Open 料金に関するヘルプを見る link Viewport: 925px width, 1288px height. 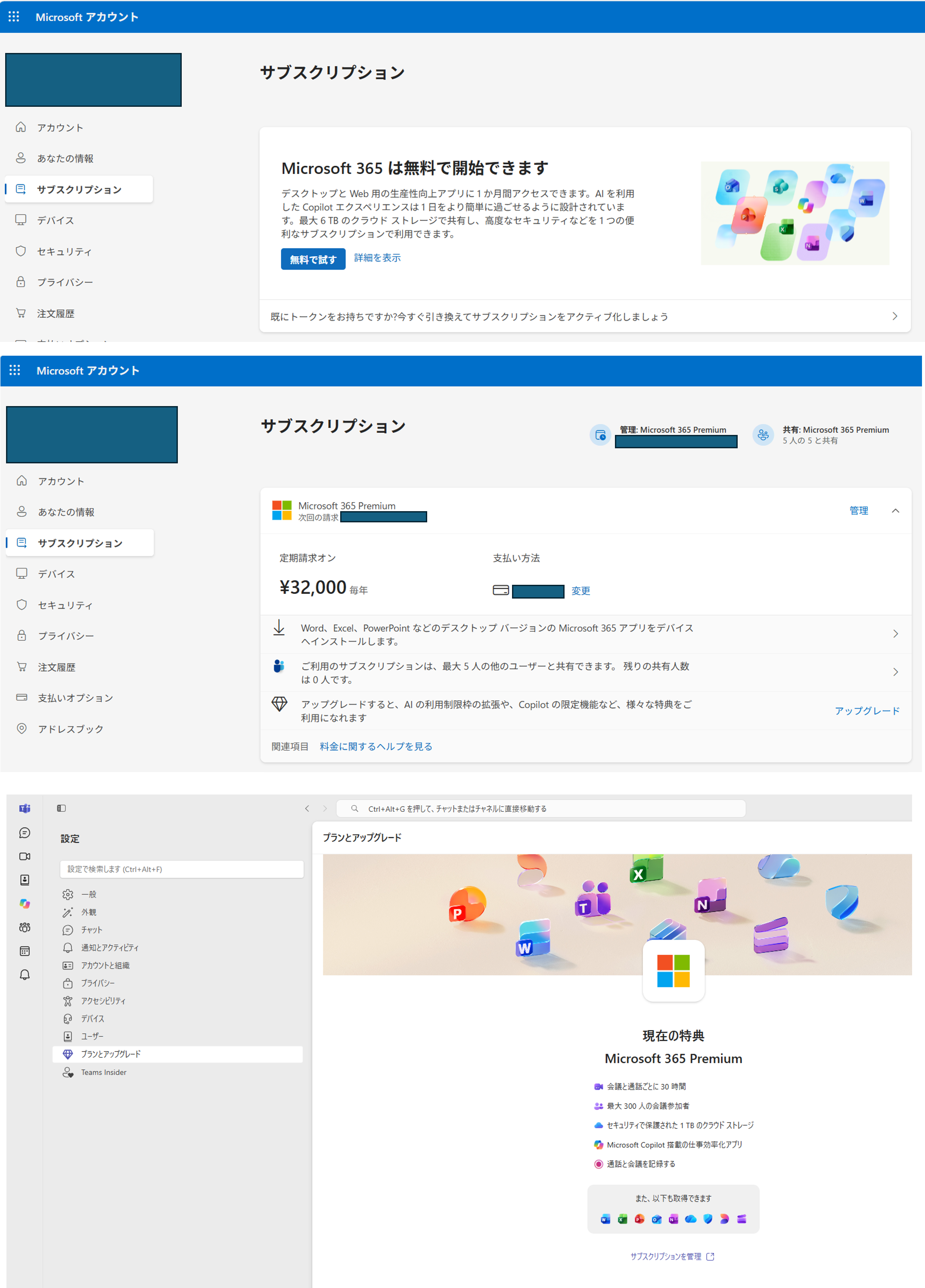click(x=376, y=746)
